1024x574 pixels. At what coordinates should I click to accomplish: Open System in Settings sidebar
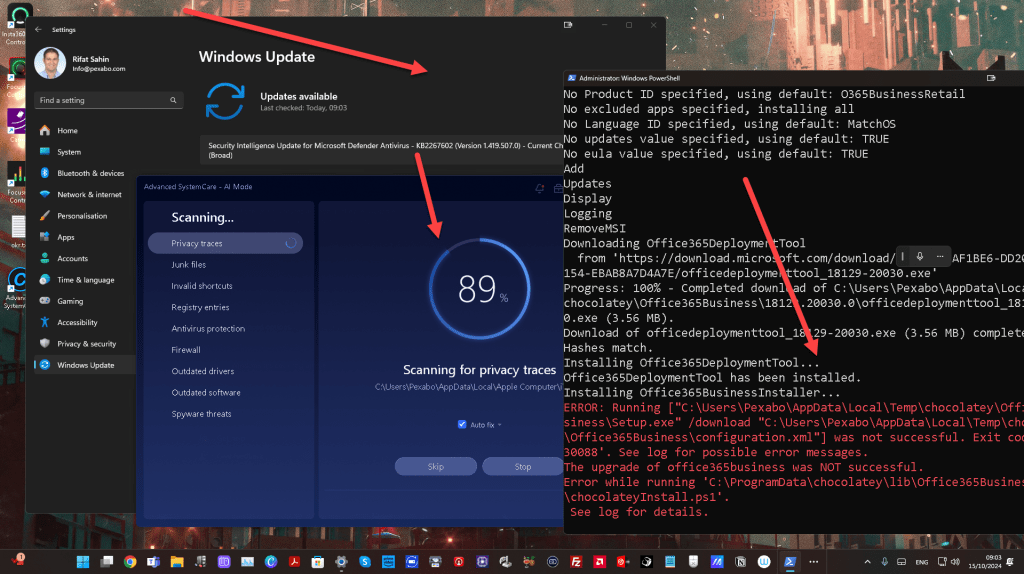coord(85,151)
